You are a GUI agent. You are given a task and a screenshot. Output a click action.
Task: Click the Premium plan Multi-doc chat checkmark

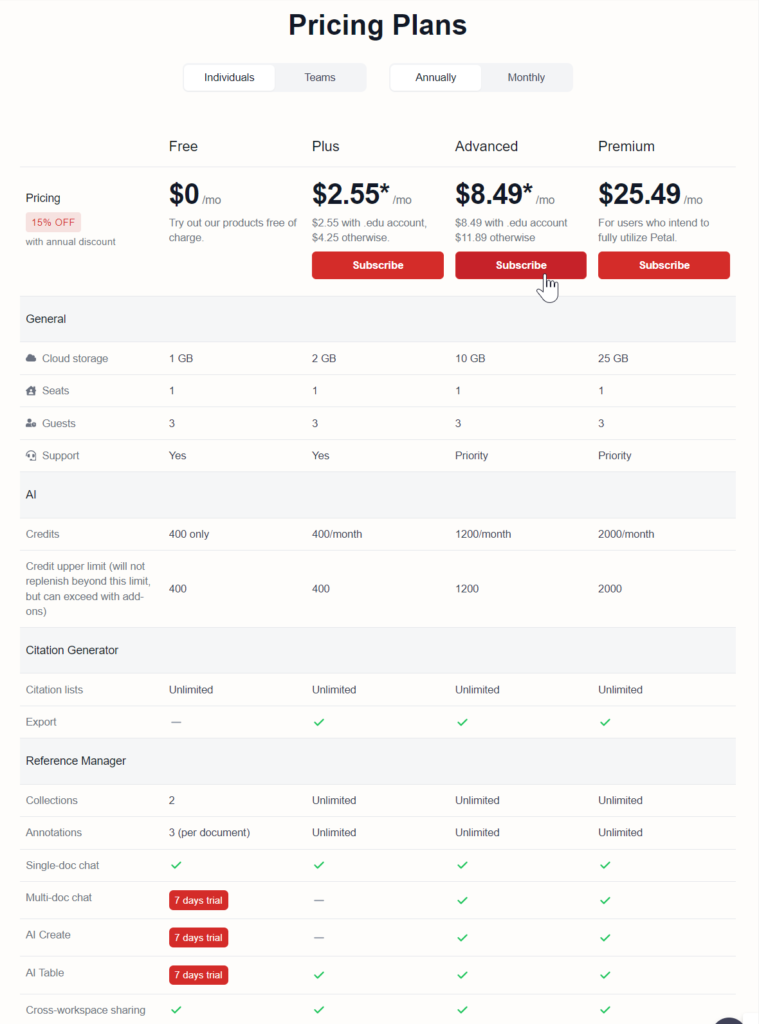coord(605,901)
